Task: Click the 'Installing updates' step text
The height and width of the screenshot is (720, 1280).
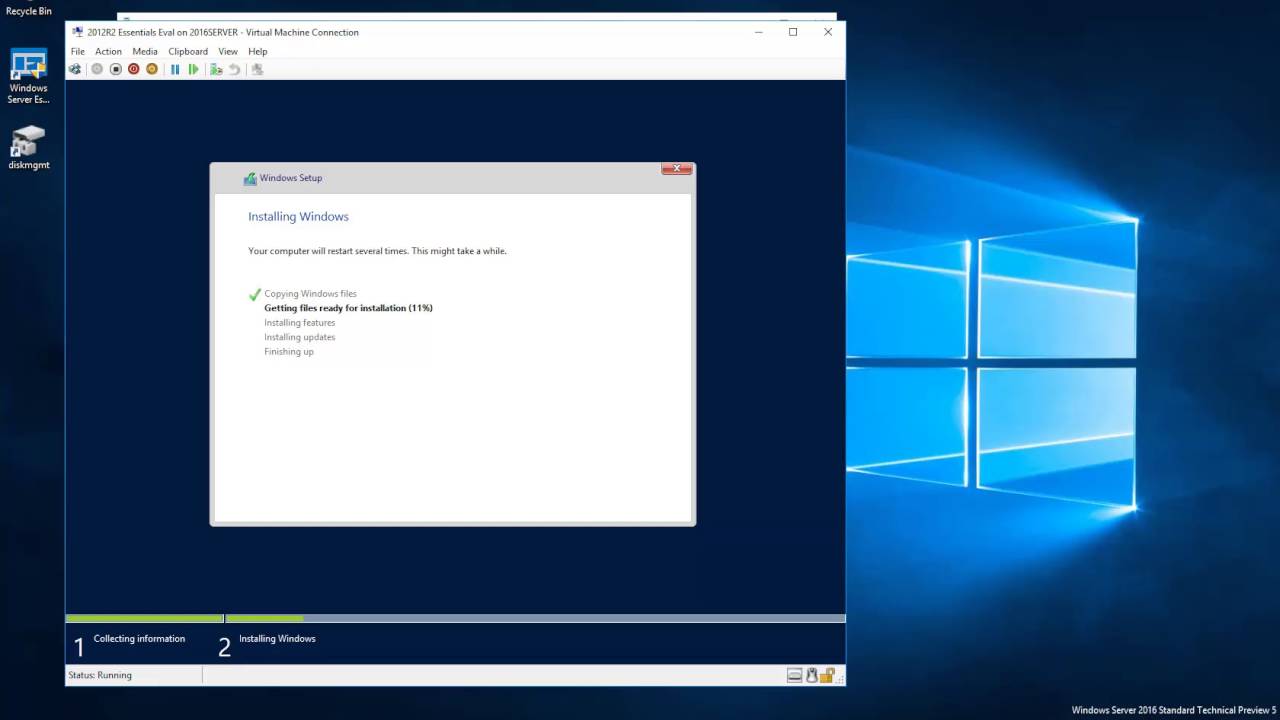Action: [x=300, y=337]
